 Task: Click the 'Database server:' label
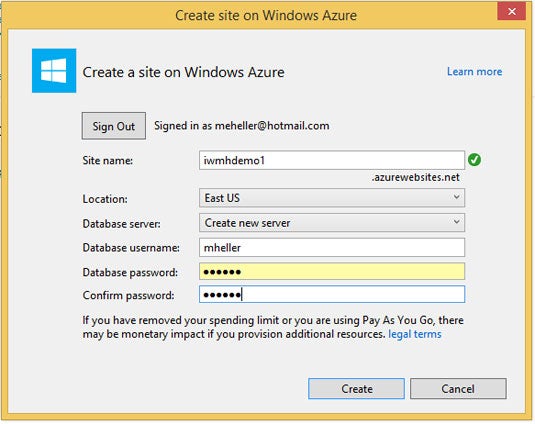point(121,224)
